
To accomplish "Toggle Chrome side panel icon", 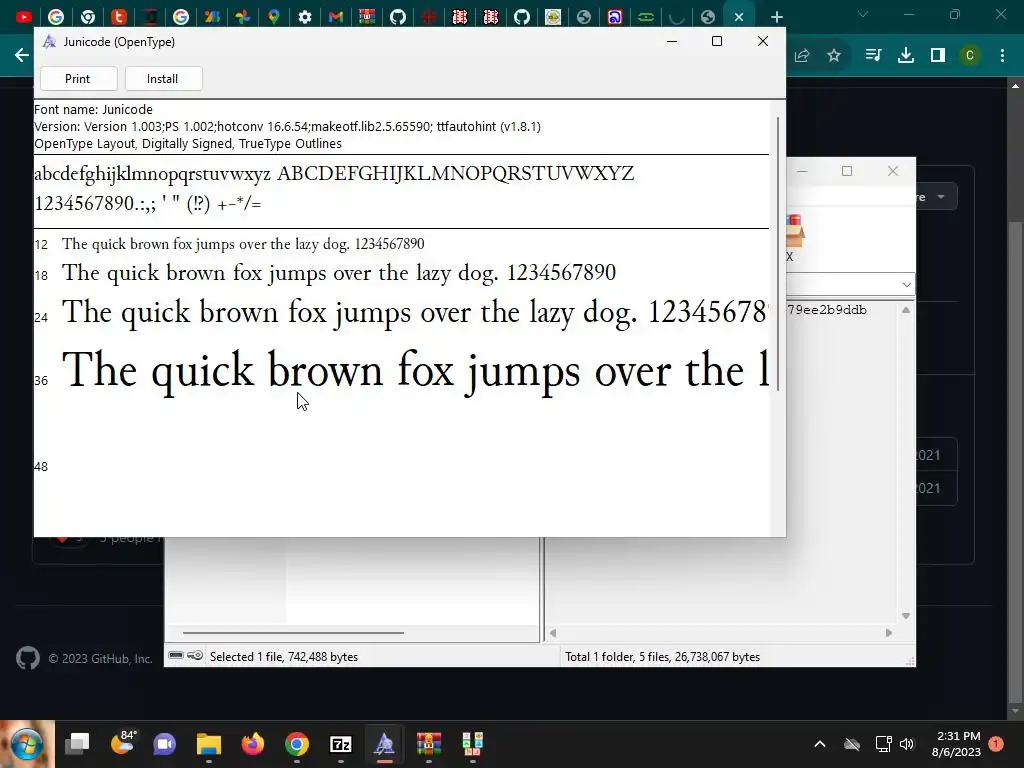I will 938,56.
